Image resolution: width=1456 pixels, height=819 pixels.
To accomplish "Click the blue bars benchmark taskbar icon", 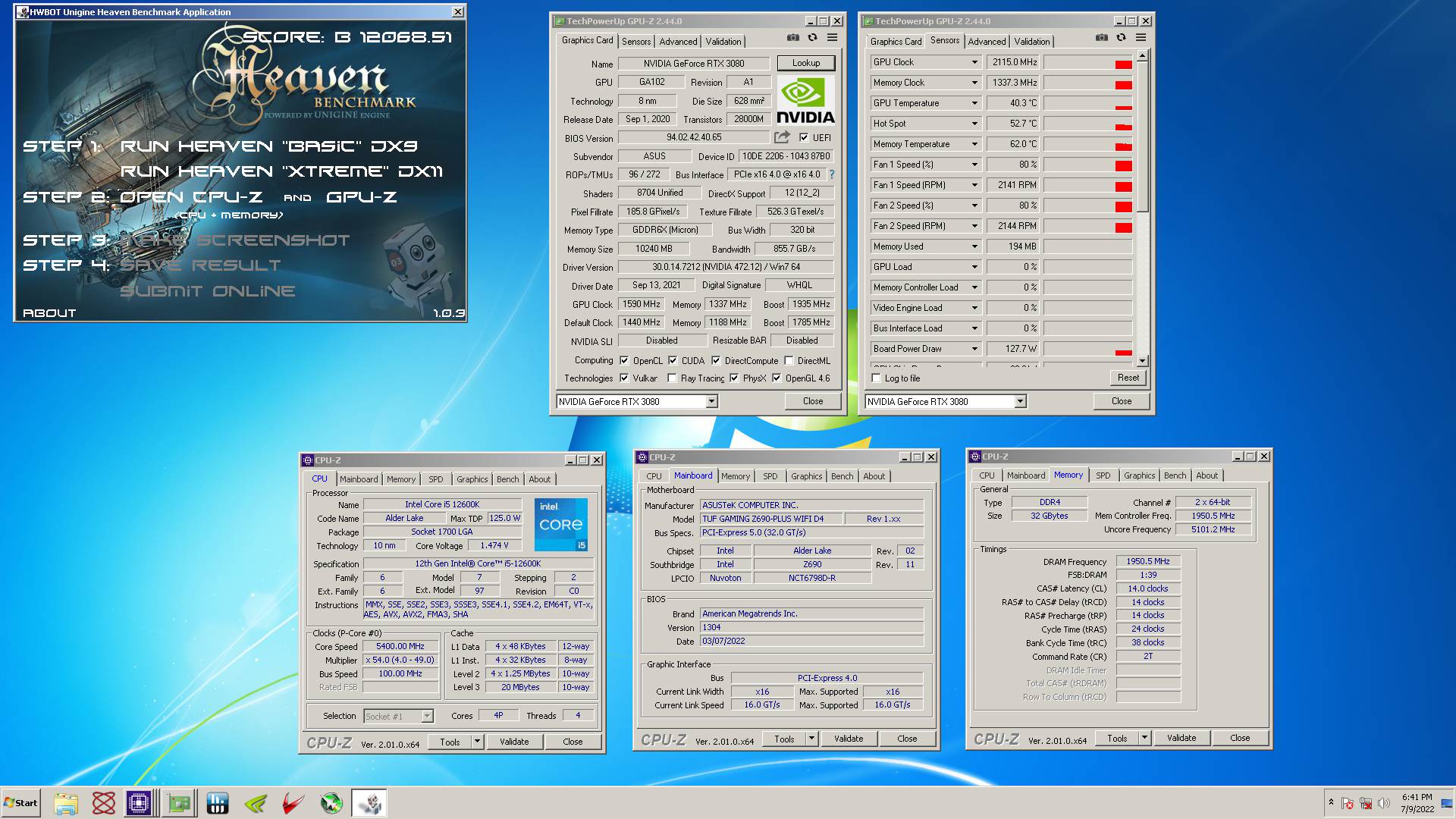I will click(218, 803).
